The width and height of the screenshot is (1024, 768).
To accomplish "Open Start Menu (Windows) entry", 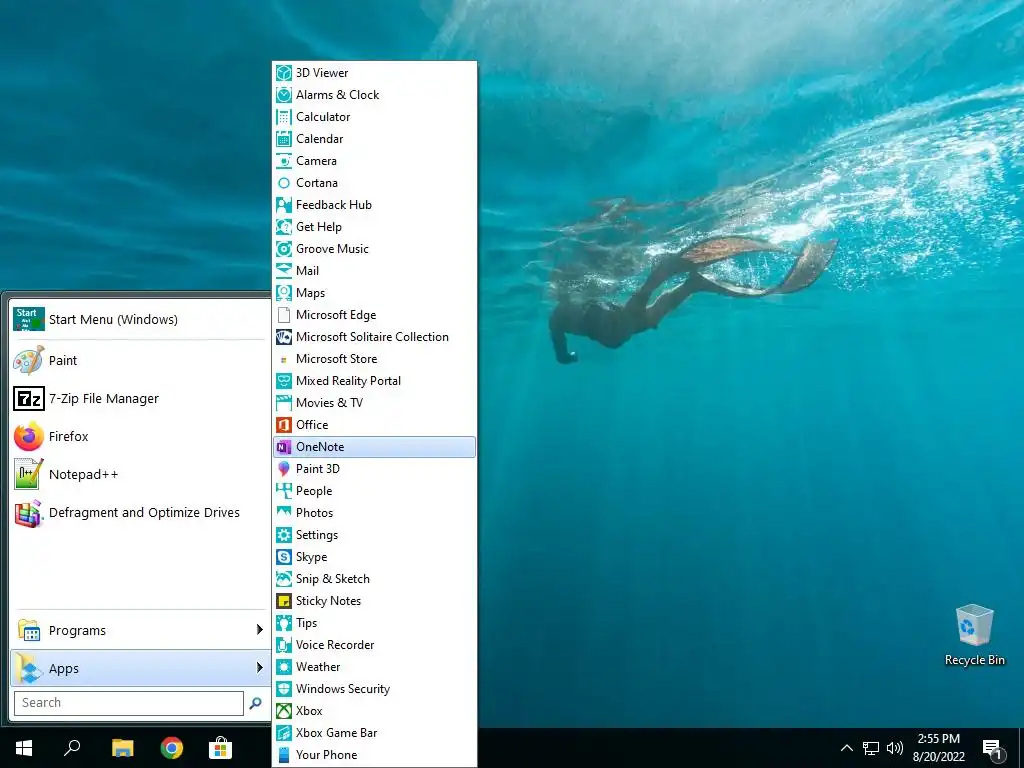I will (140, 319).
